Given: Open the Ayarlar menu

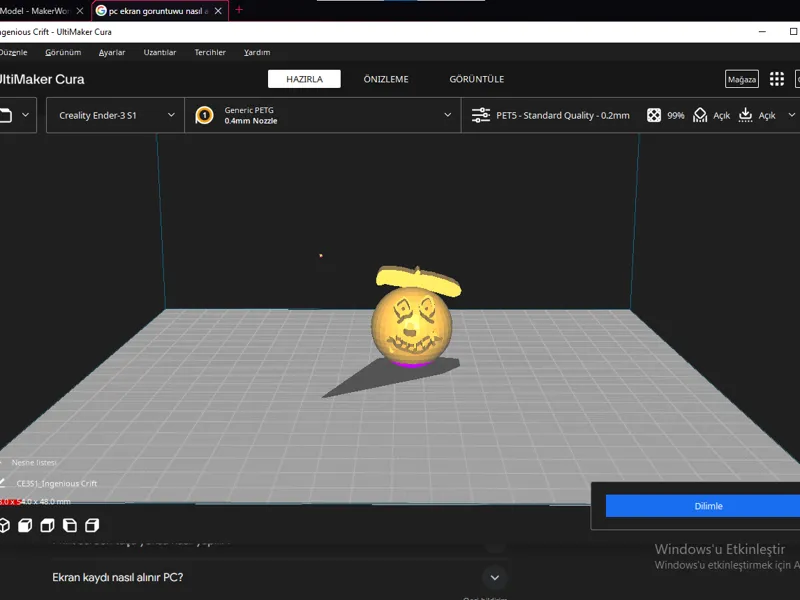Looking at the screenshot, I should (112, 52).
